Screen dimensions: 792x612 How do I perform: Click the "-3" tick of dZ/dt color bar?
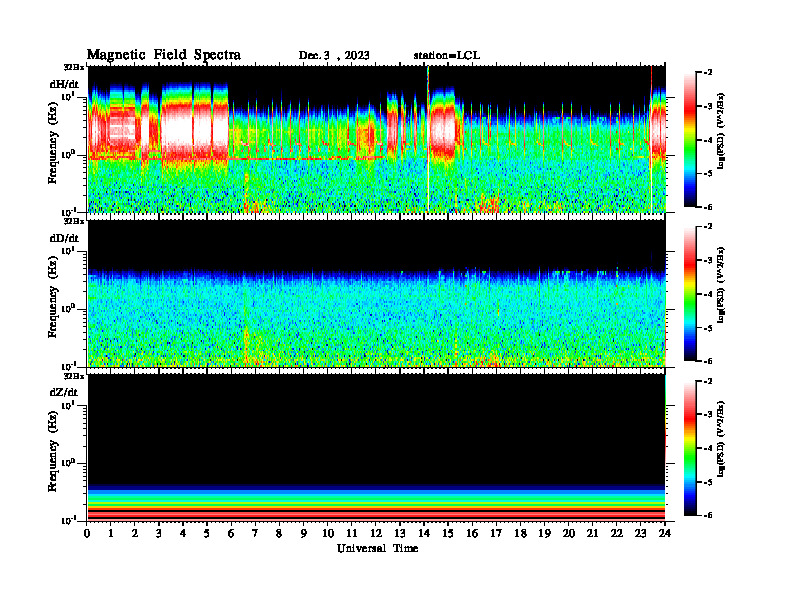708,415
